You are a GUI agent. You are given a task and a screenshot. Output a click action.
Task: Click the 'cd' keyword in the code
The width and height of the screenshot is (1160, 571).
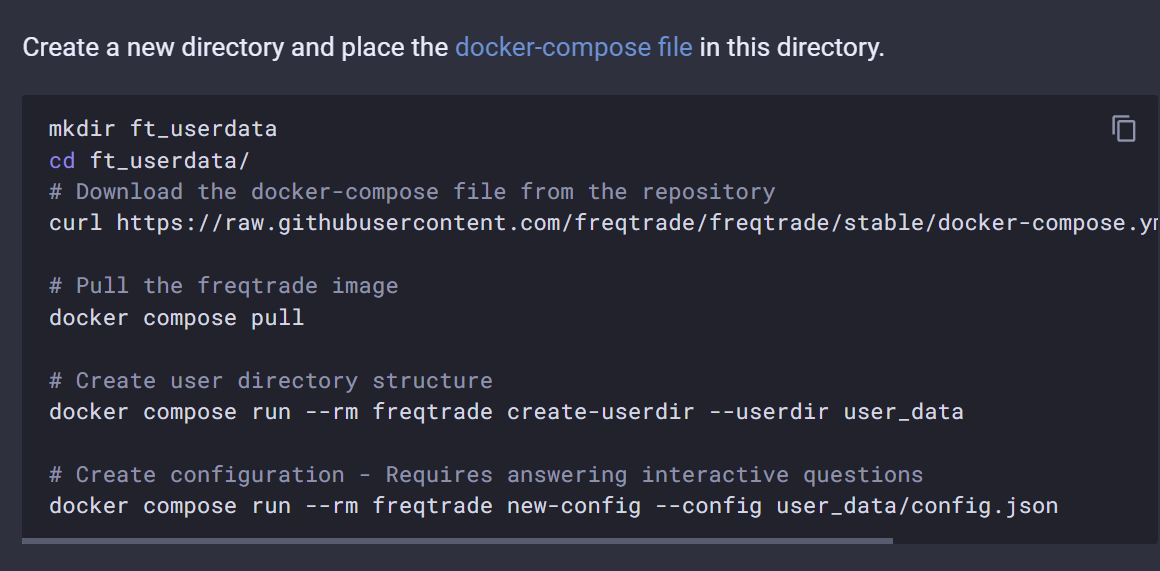tap(62, 160)
